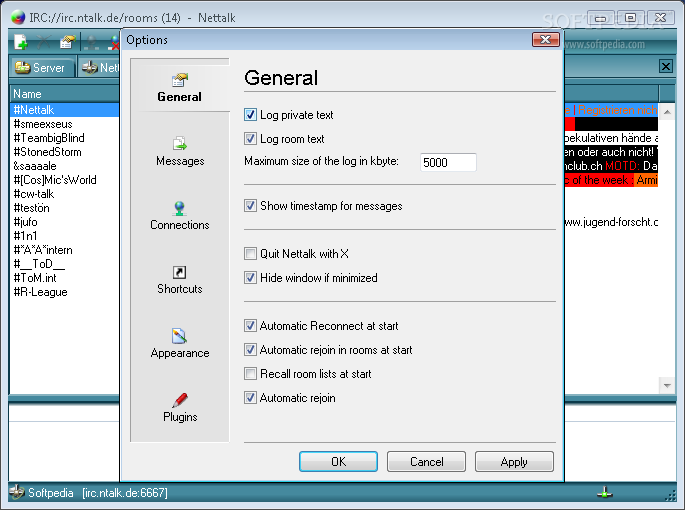Click the message input area in main window

tap(64, 450)
